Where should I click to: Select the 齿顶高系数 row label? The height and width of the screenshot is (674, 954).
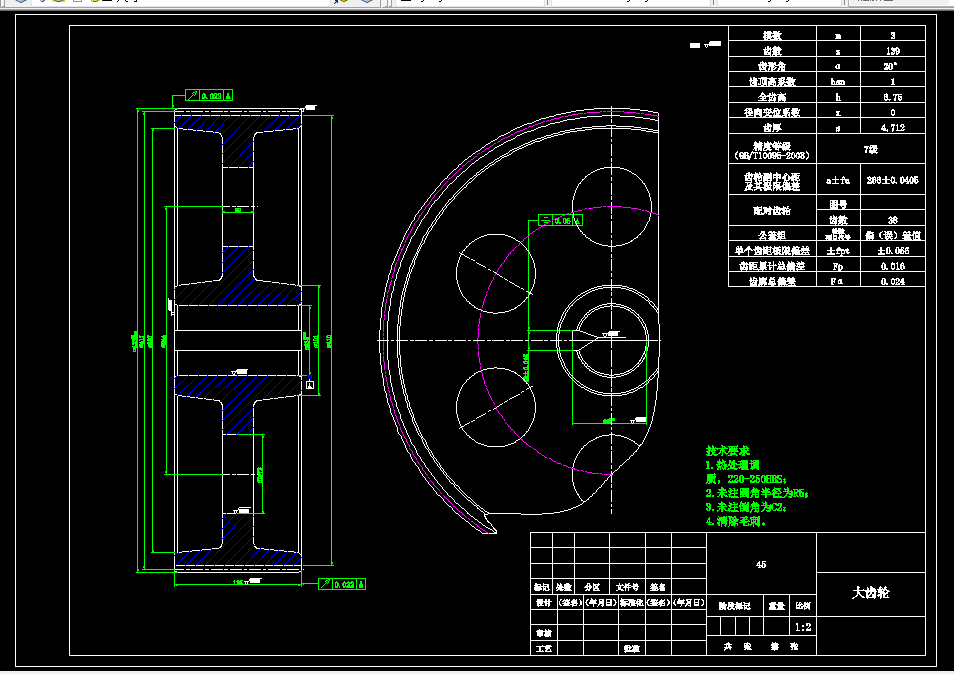click(772, 82)
